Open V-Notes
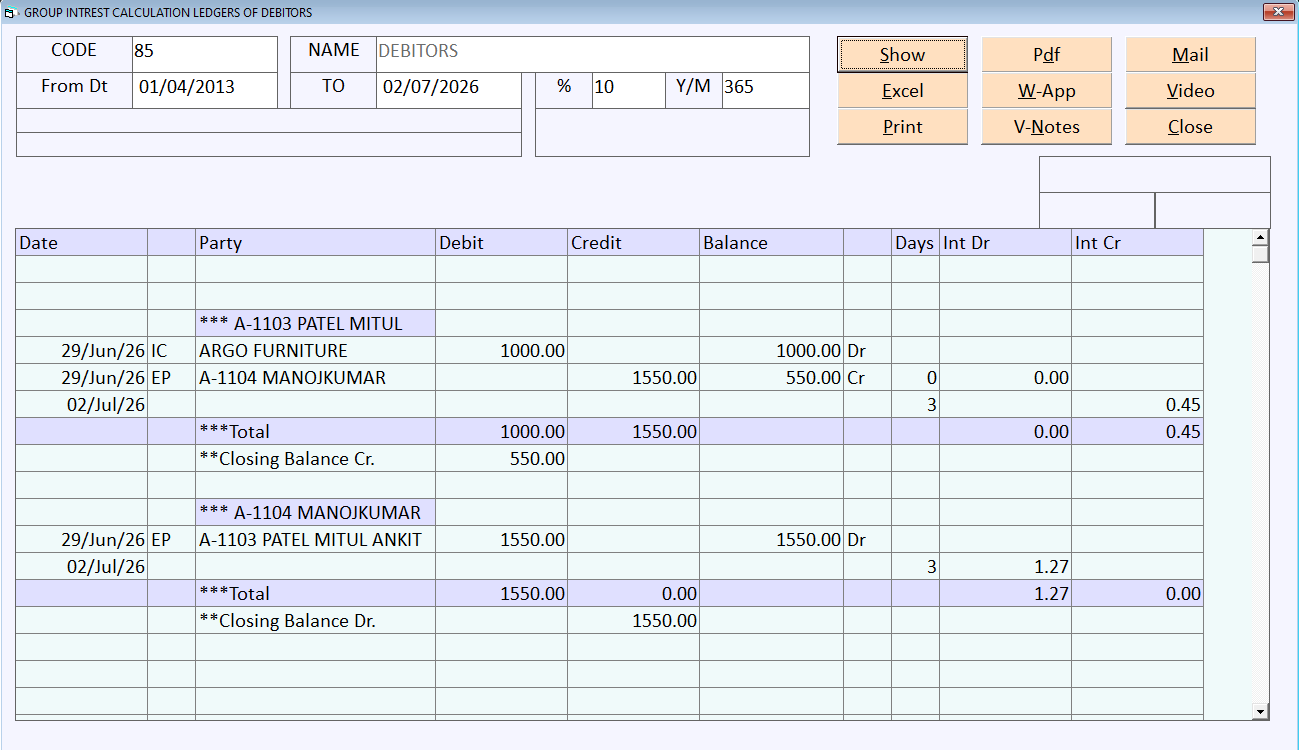The image size is (1299, 750). pyautogui.click(x=1046, y=127)
